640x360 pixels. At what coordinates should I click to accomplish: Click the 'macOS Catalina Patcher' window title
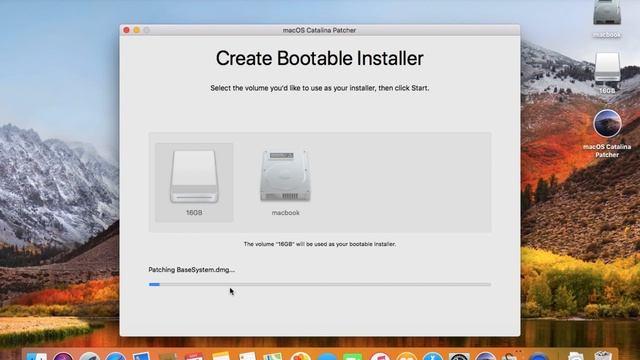click(x=319, y=30)
